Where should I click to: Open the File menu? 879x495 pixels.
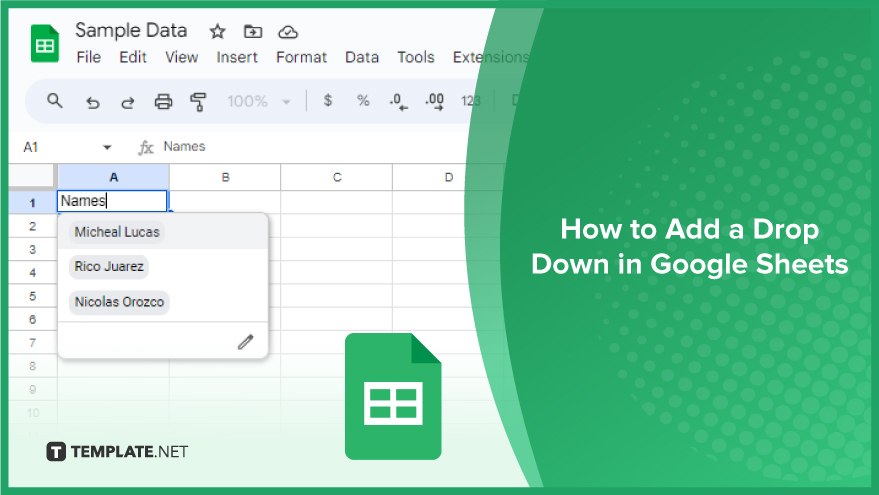(89, 57)
